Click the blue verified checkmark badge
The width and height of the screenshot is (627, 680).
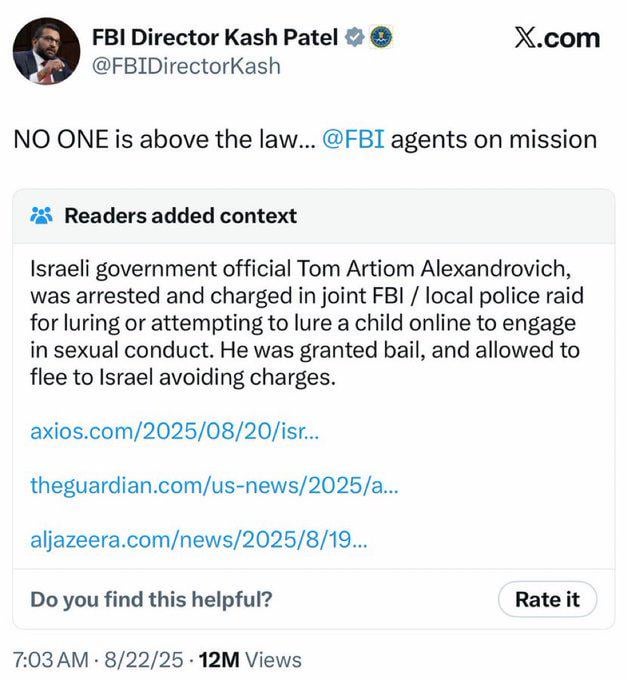coord(354,37)
